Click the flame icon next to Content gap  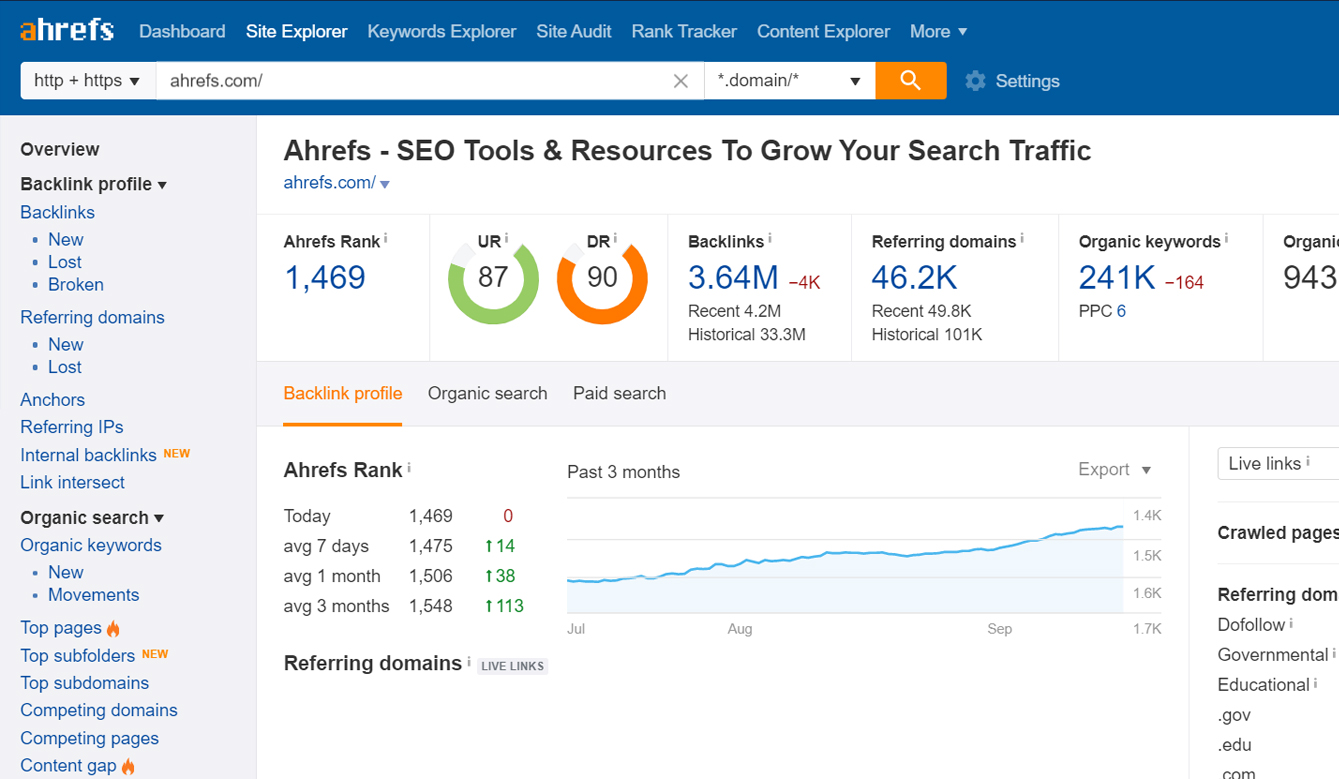tap(128, 766)
